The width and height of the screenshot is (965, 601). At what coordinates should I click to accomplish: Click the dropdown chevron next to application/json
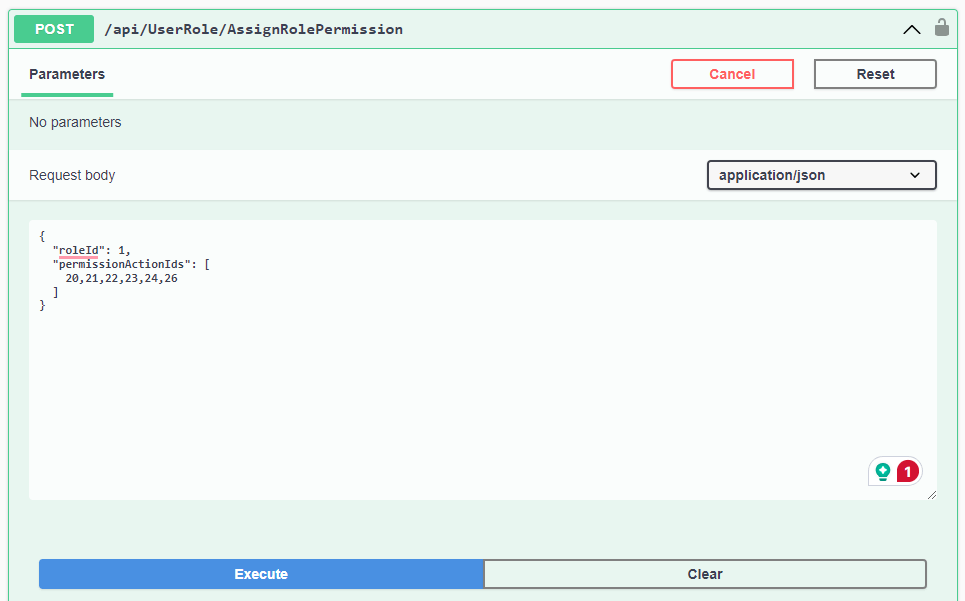(915, 175)
